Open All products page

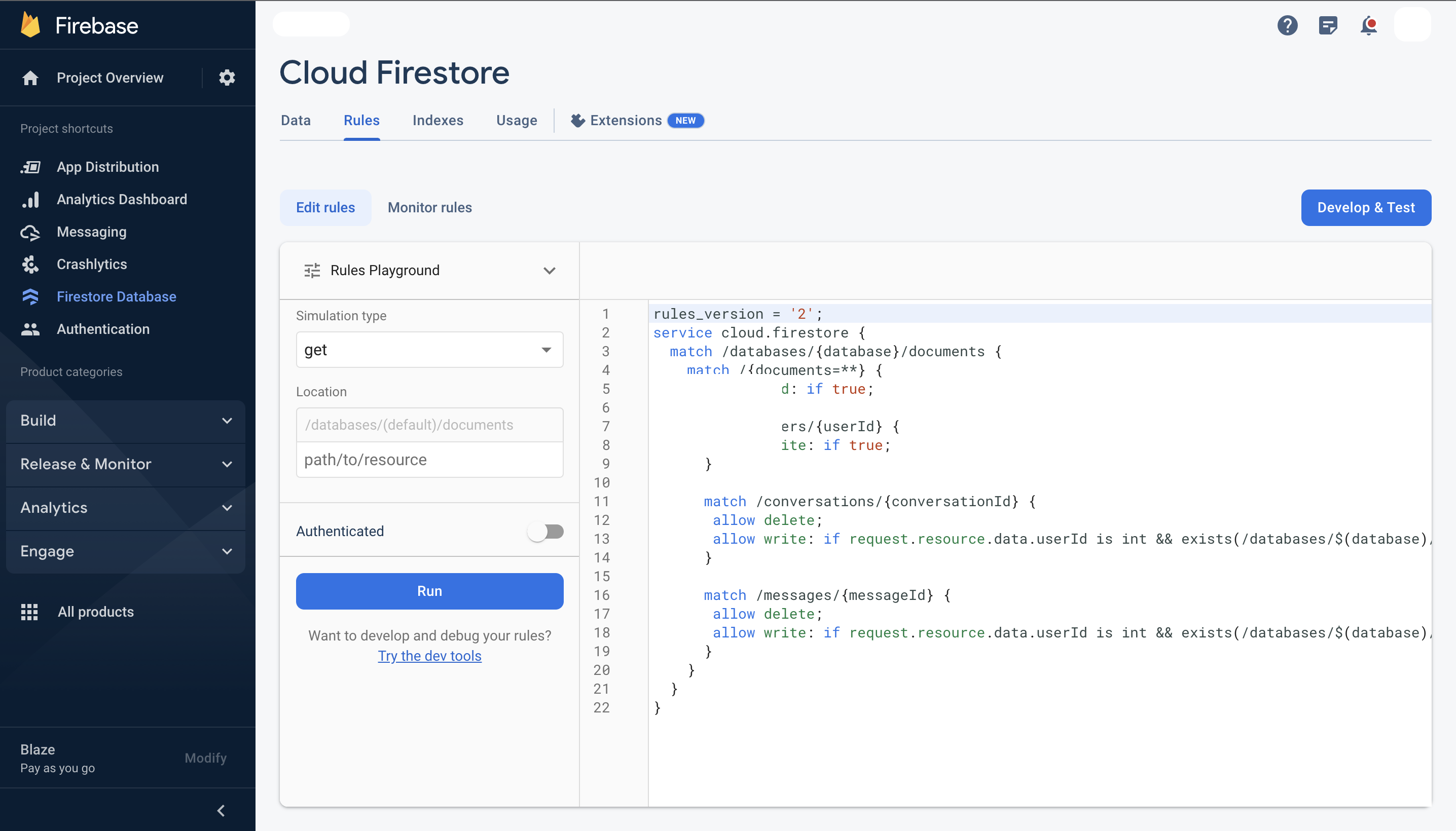(96, 612)
